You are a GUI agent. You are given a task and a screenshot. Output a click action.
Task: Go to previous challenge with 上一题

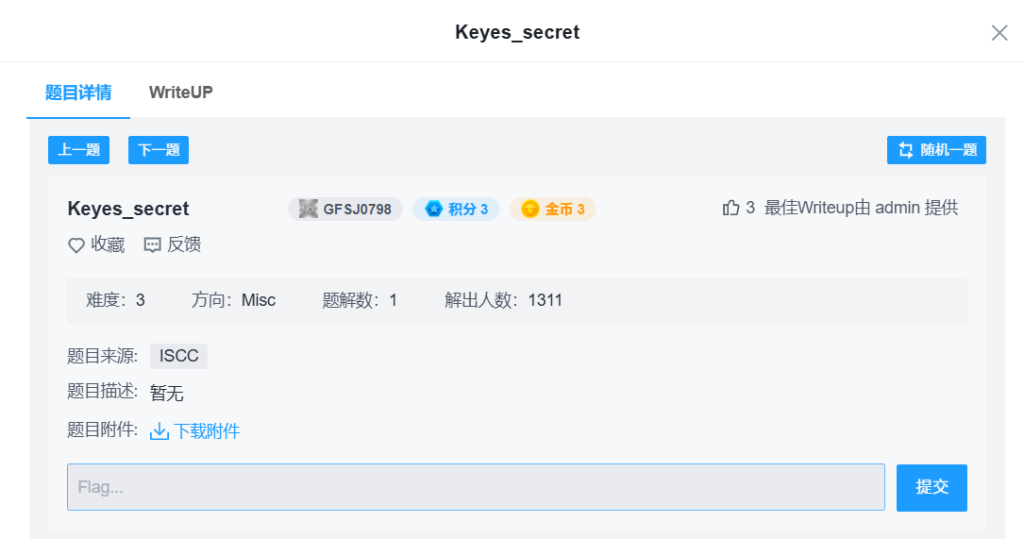[x=79, y=150]
